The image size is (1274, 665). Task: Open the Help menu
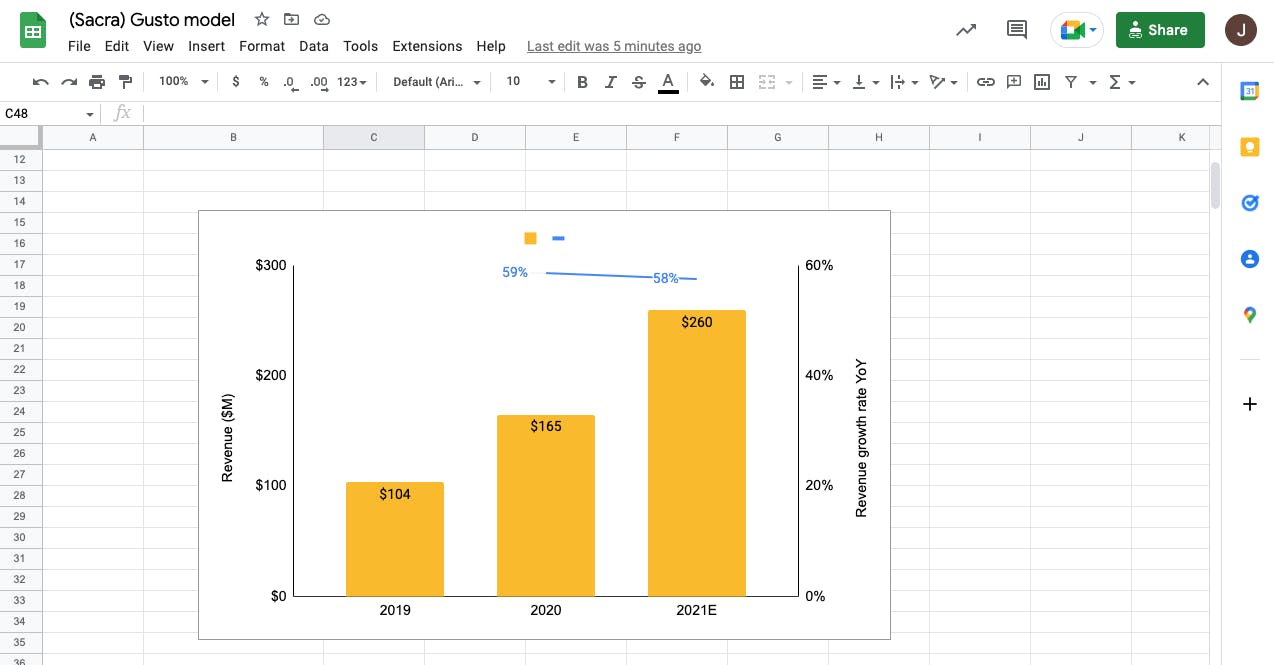pos(491,46)
